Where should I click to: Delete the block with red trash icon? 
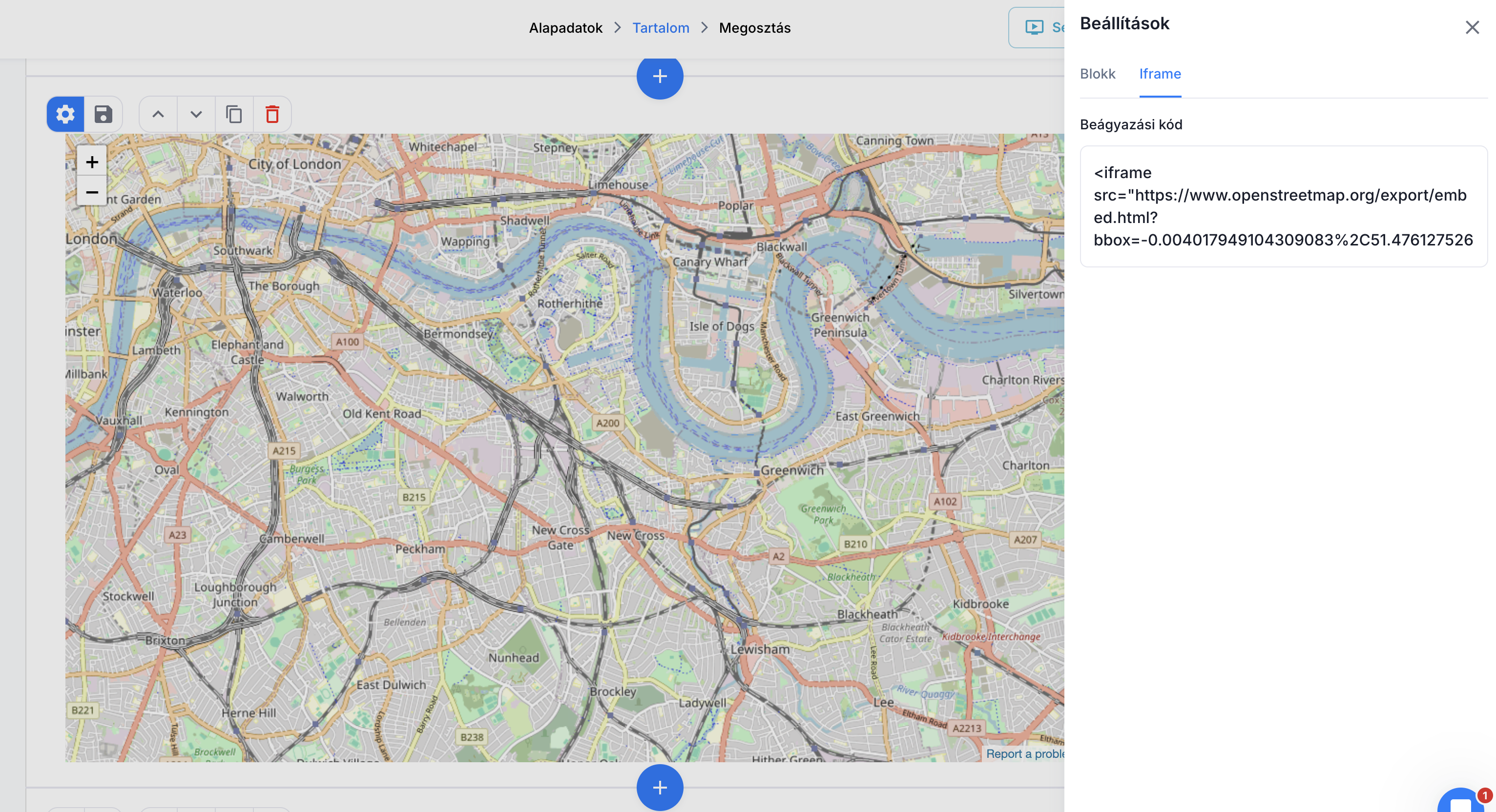click(x=272, y=114)
